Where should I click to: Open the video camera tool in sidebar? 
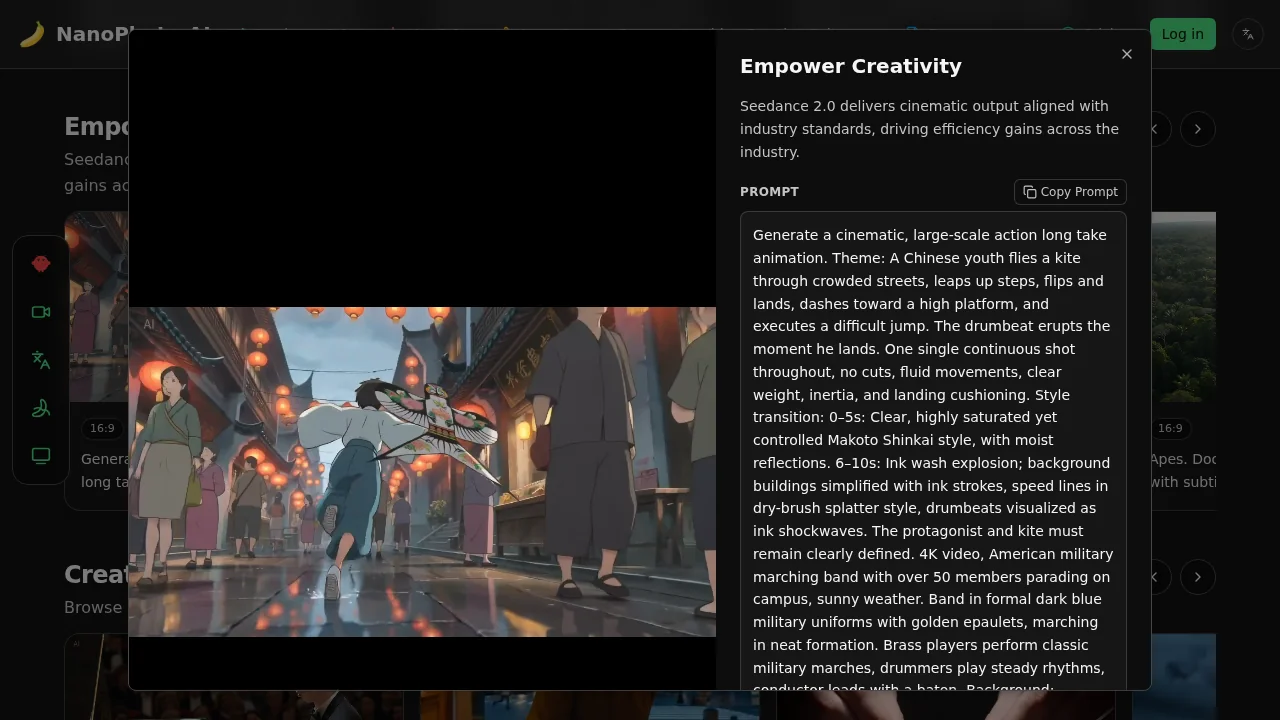[41, 312]
